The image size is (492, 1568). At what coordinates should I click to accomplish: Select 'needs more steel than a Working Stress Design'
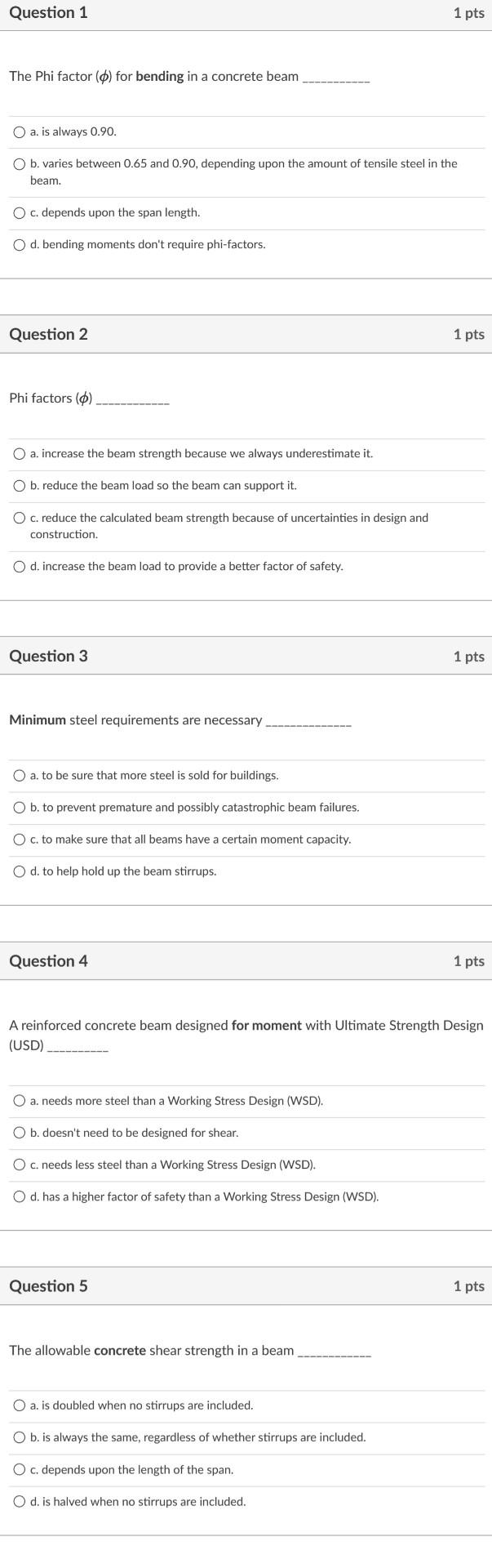[x=18, y=1100]
